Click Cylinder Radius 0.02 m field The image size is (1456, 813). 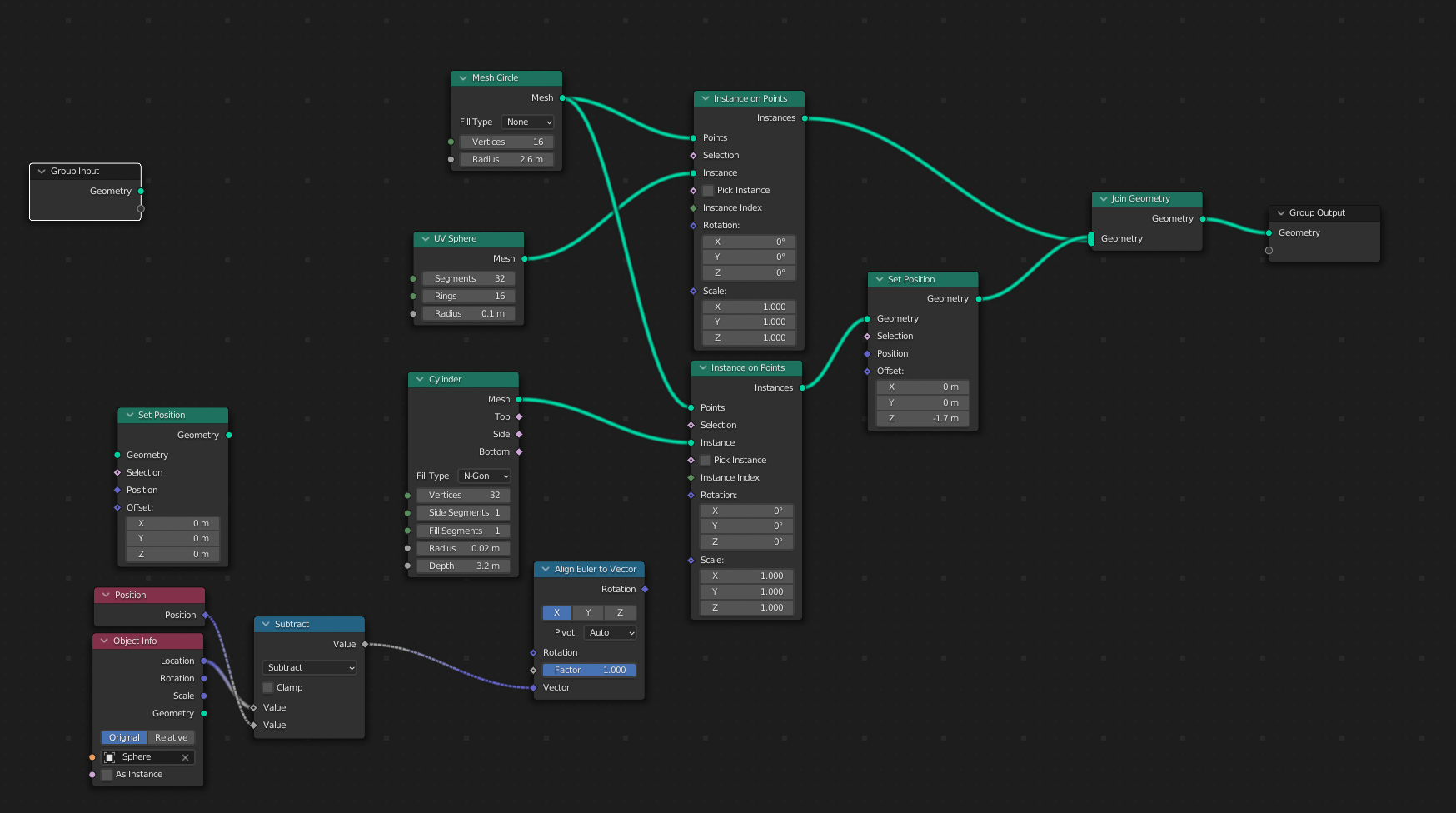(x=463, y=549)
